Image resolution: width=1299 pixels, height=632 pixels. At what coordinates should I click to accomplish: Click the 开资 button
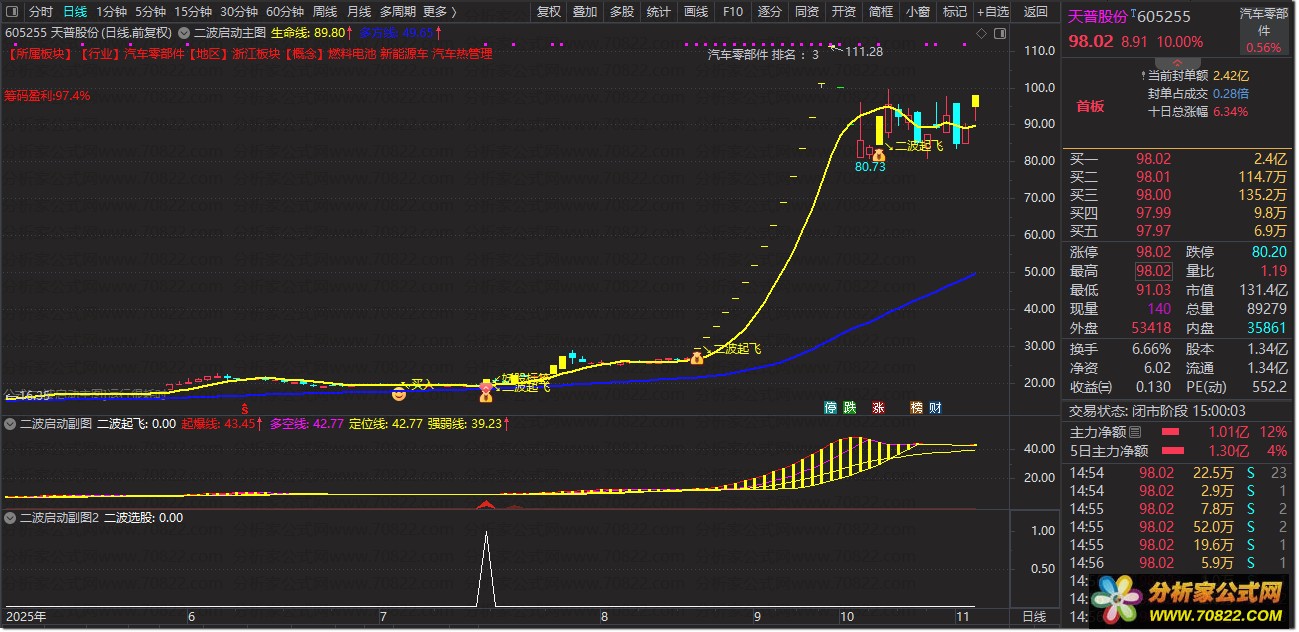(844, 12)
